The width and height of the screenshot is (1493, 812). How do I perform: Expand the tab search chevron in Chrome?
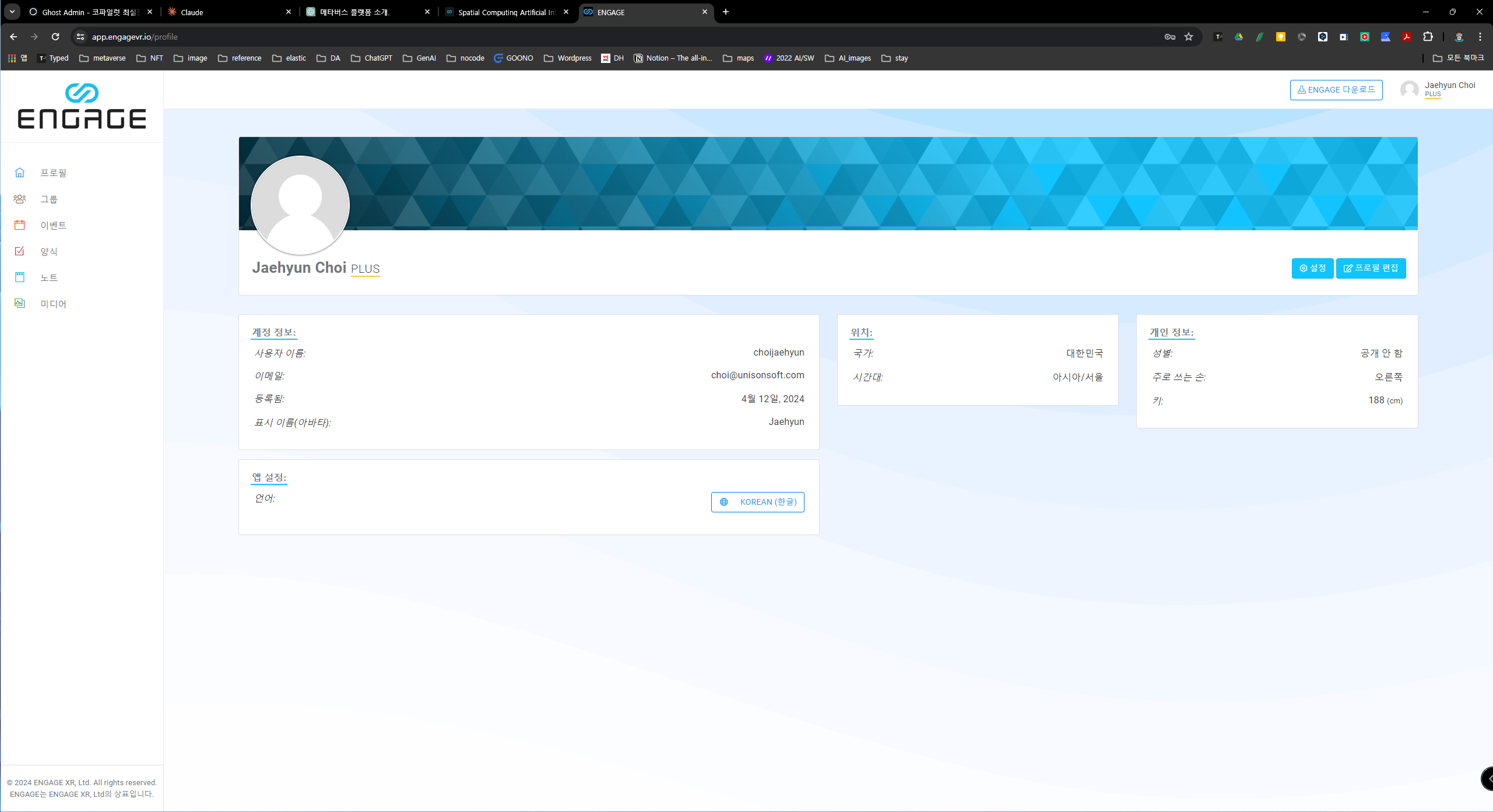pos(12,12)
